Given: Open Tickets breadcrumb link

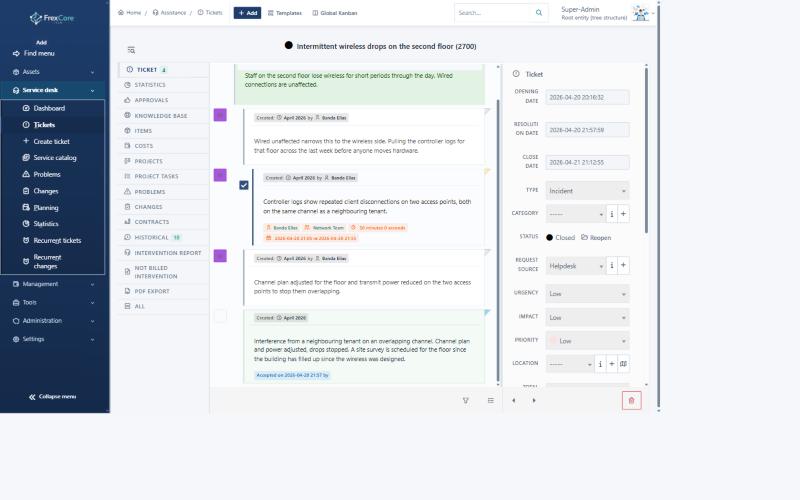Looking at the screenshot, I should (x=210, y=13).
